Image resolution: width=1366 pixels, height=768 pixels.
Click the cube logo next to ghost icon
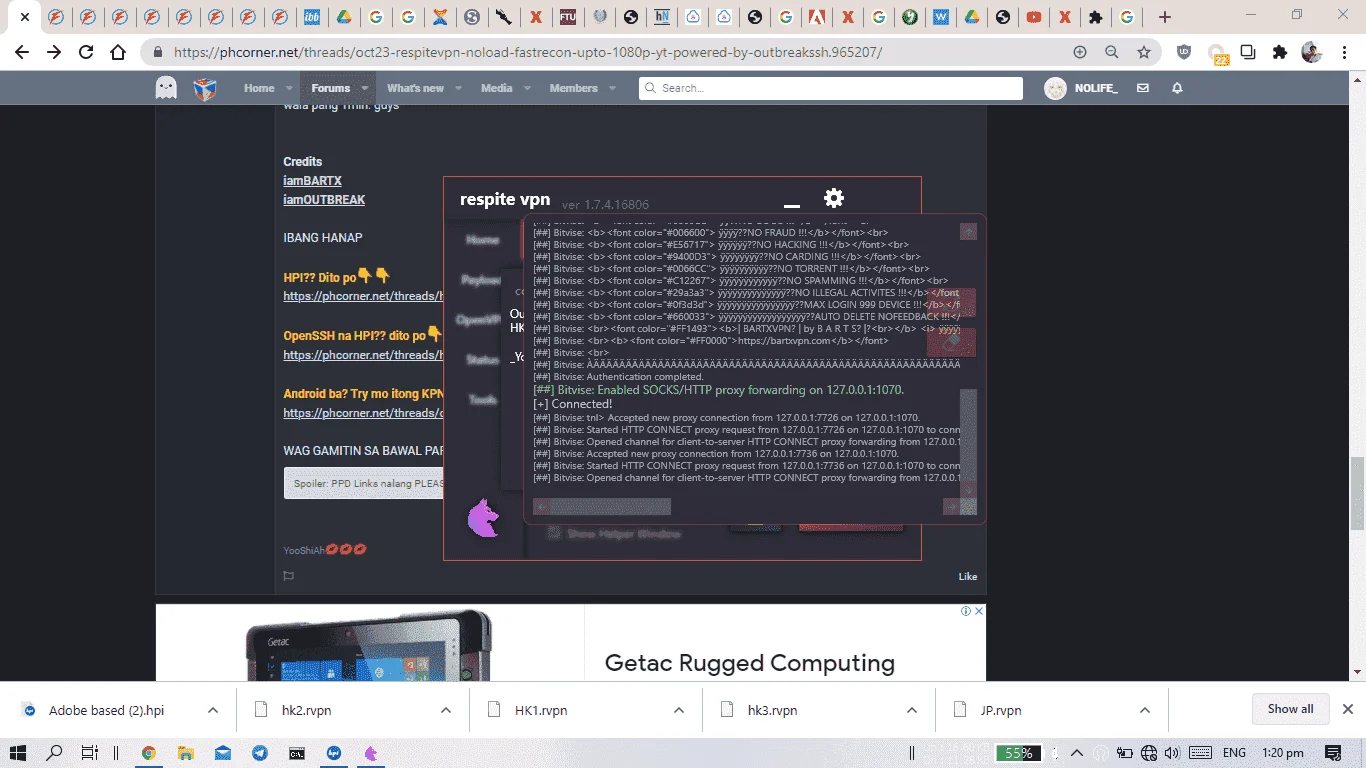point(205,89)
